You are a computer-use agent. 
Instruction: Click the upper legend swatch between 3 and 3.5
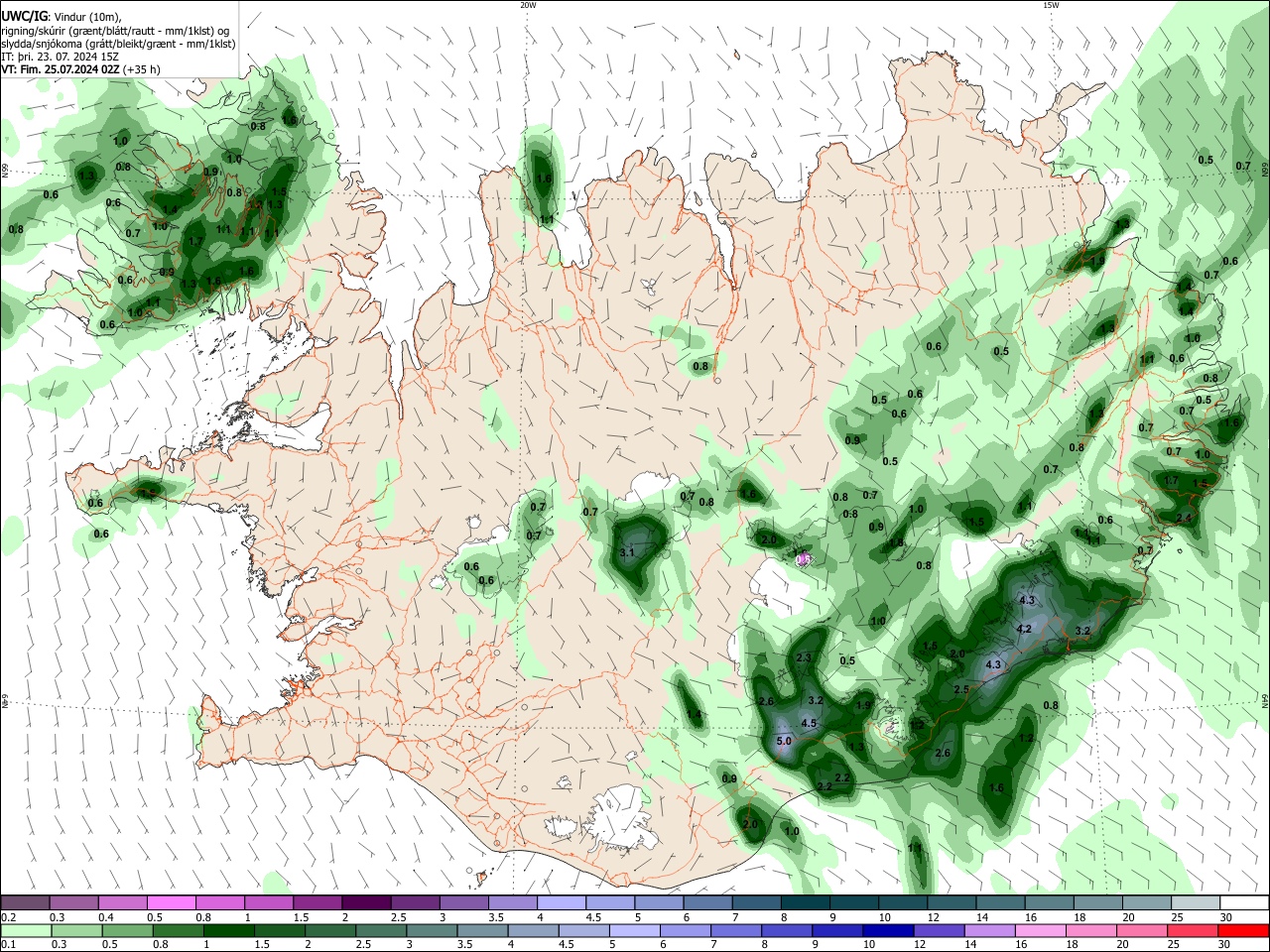[x=463, y=902]
